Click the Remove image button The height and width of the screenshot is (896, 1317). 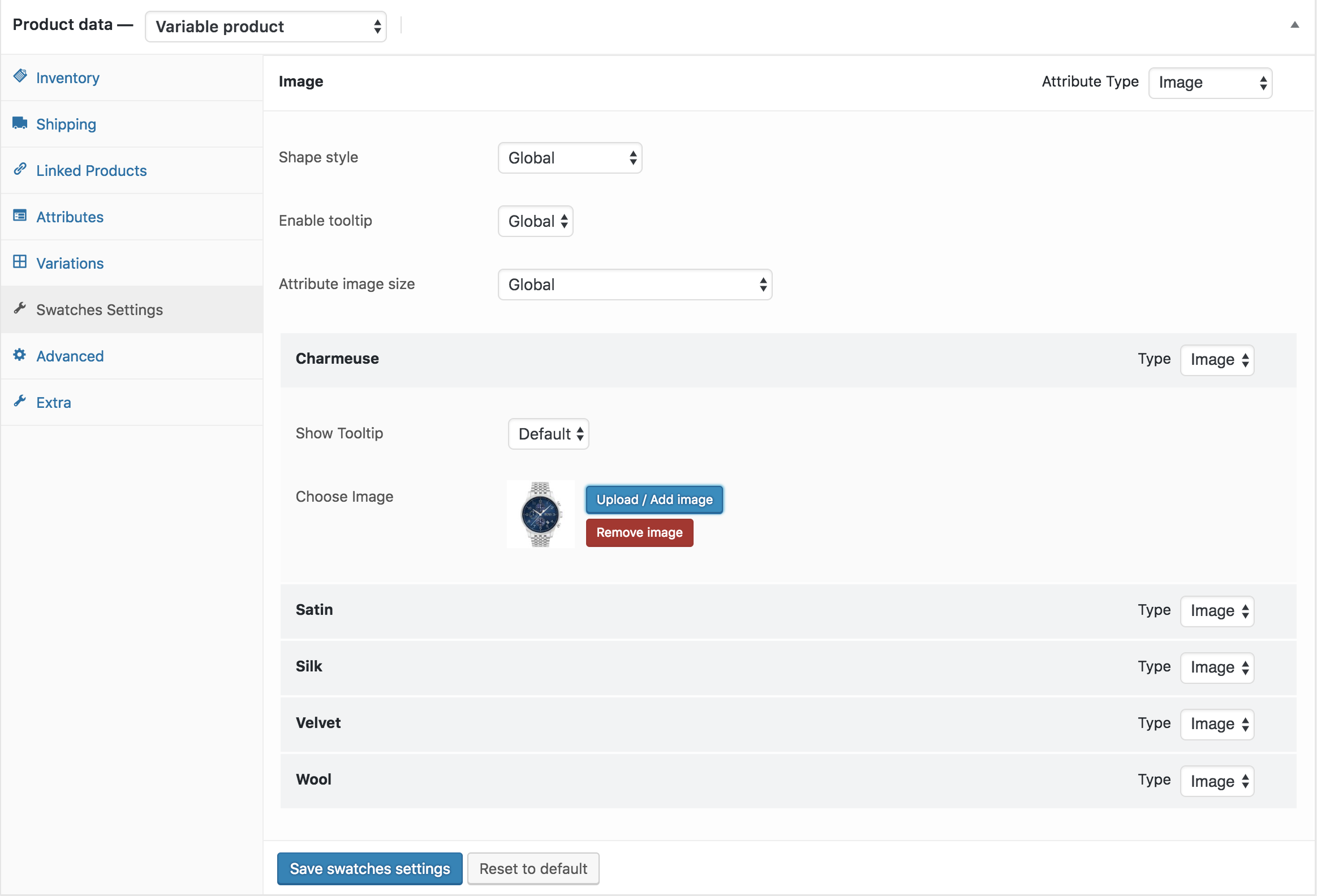(x=639, y=533)
